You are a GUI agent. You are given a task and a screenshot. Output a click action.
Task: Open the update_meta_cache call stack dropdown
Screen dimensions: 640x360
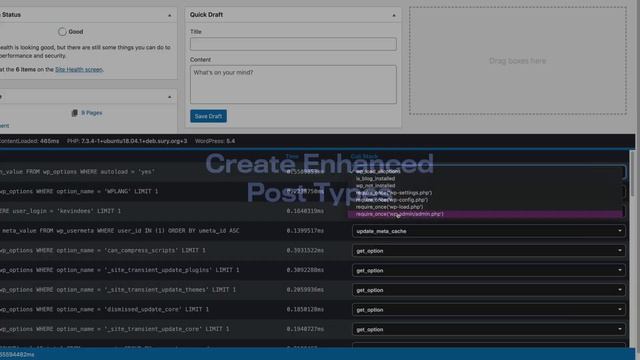488,231
